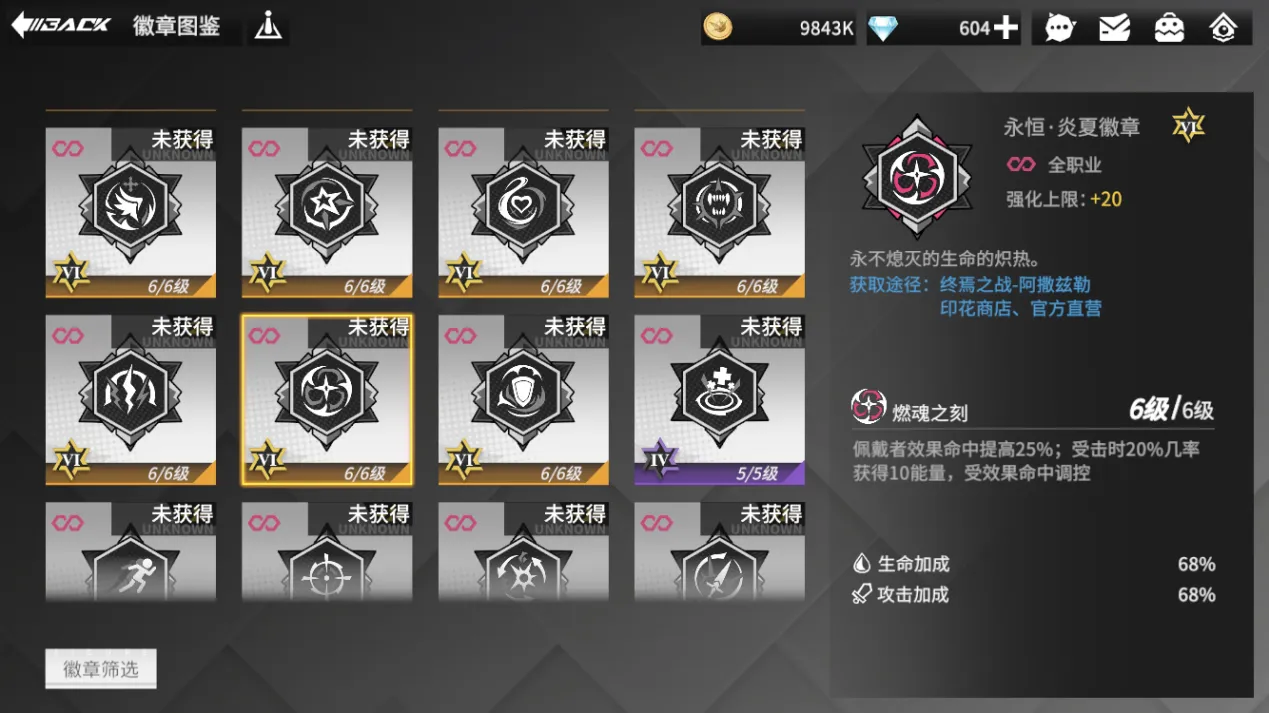Go back using the BACK arrow
This screenshot has width=1269, height=713.
[61, 25]
